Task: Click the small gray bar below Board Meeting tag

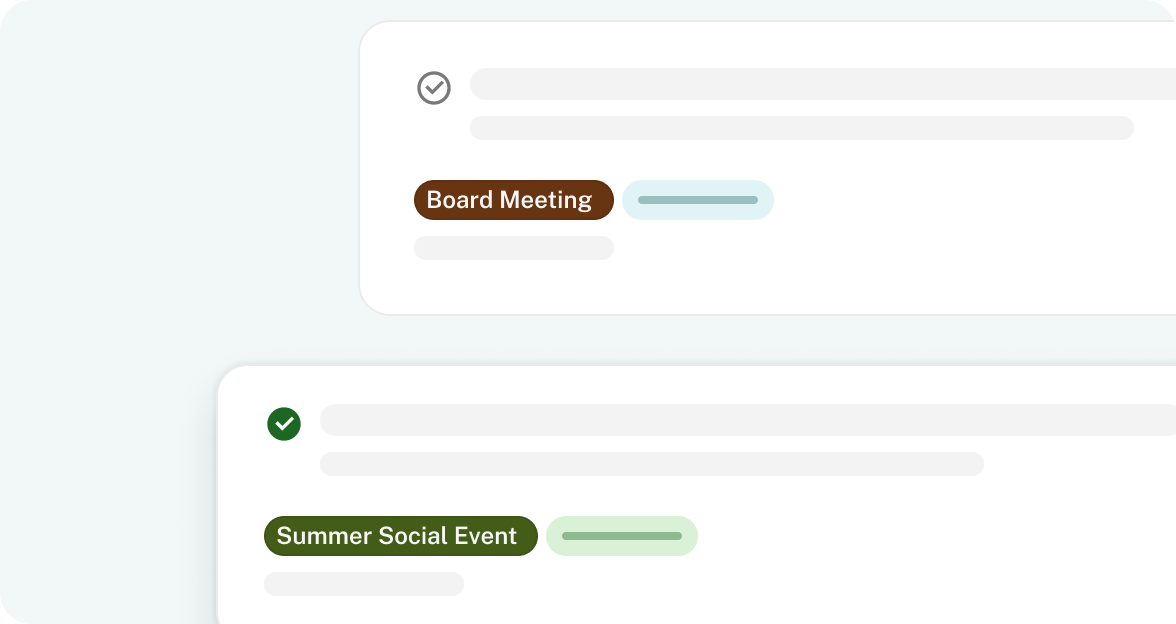Action: pyautogui.click(x=514, y=248)
